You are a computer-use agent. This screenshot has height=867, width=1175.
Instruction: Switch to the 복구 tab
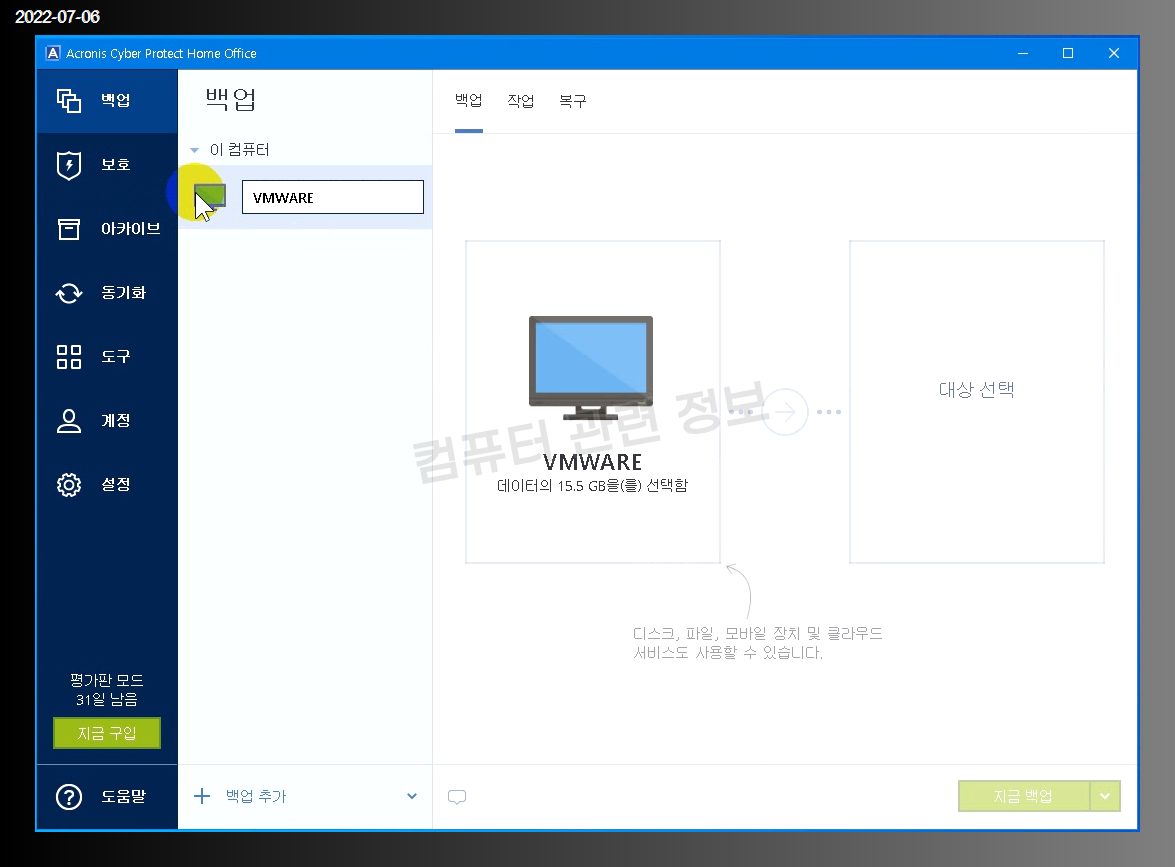coord(573,100)
